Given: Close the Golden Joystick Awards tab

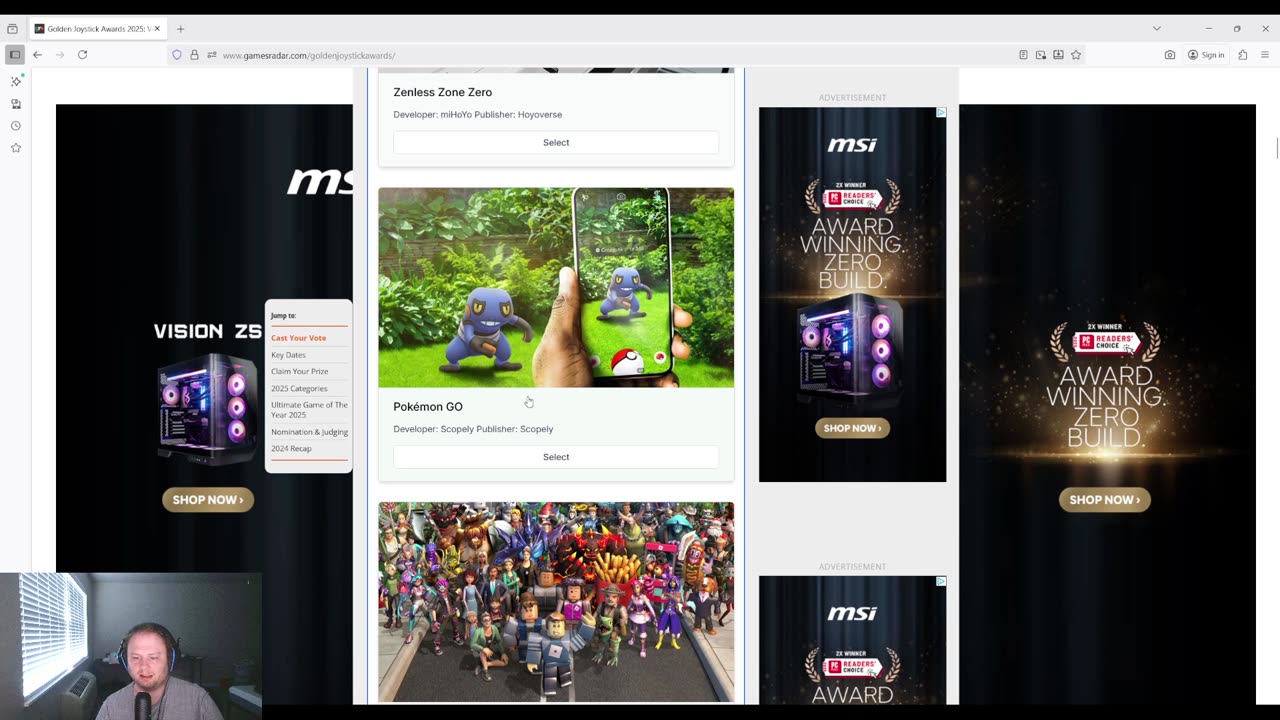Looking at the screenshot, I should pos(157,29).
